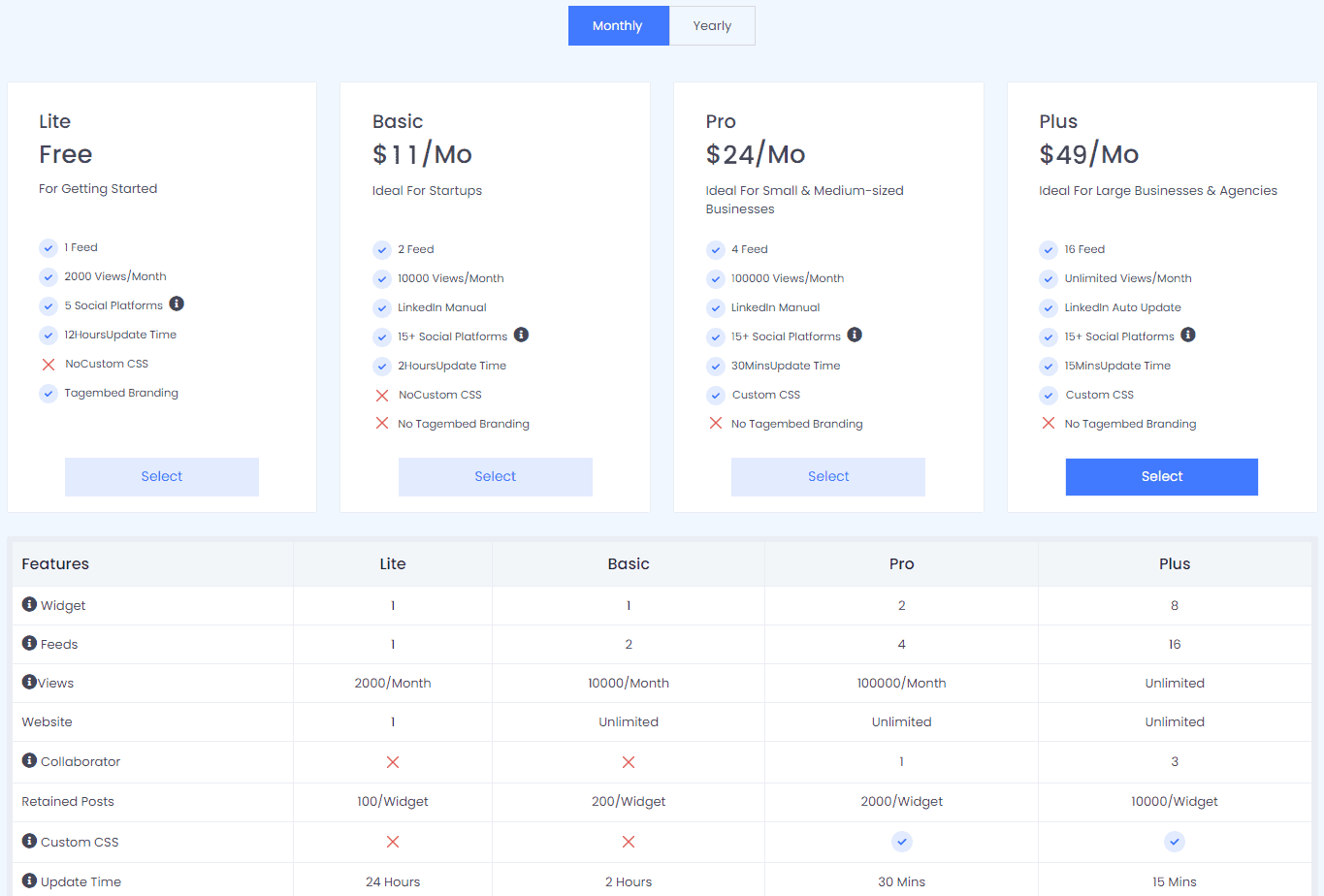Click the 8 Widget cell under Plus
Viewport: 1324px width, 896px height.
click(1175, 606)
